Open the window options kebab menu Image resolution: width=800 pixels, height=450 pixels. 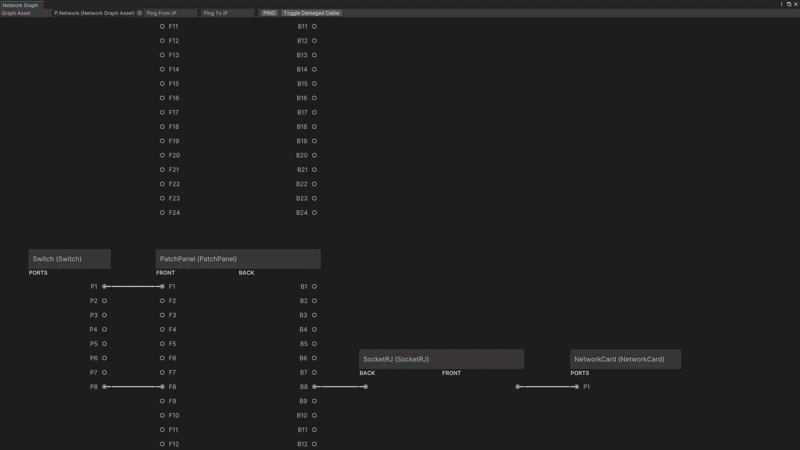click(x=781, y=4)
